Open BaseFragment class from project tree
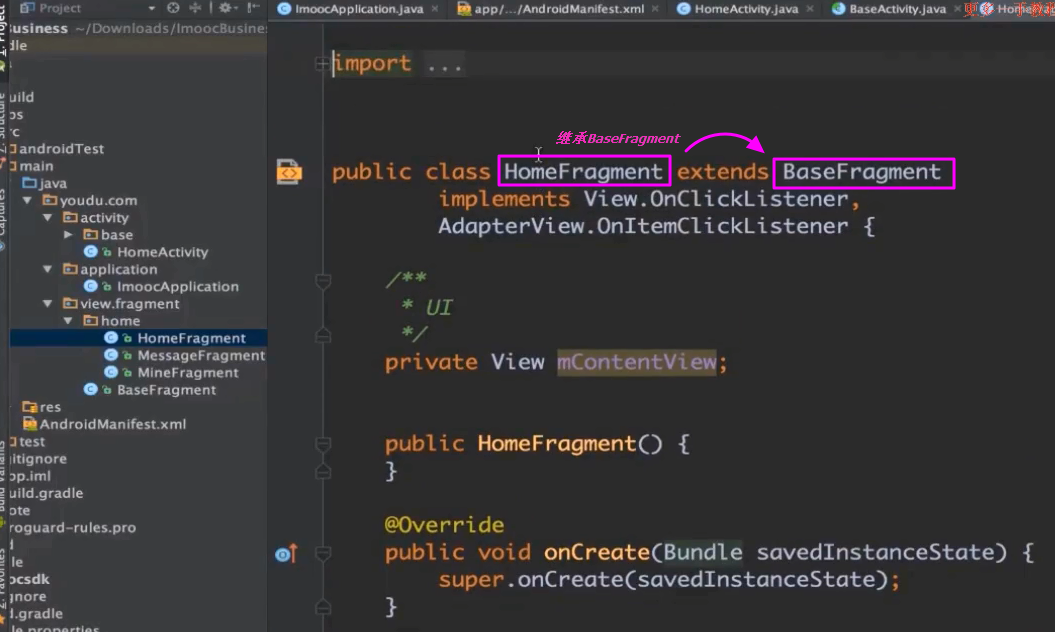The height and width of the screenshot is (632, 1055). (x=166, y=390)
